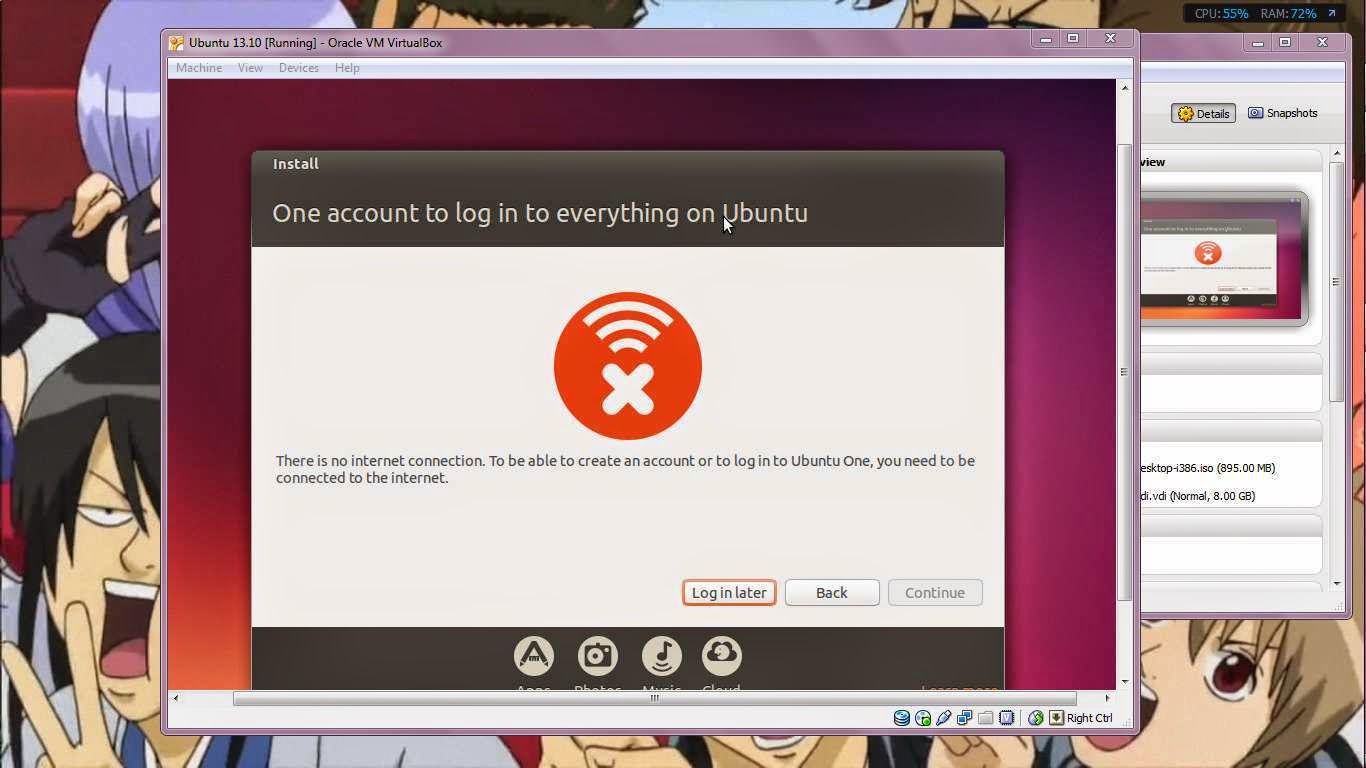Minimize the Ubuntu 13.10 VM window
The image size is (1366, 768).
pyautogui.click(x=1045, y=39)
